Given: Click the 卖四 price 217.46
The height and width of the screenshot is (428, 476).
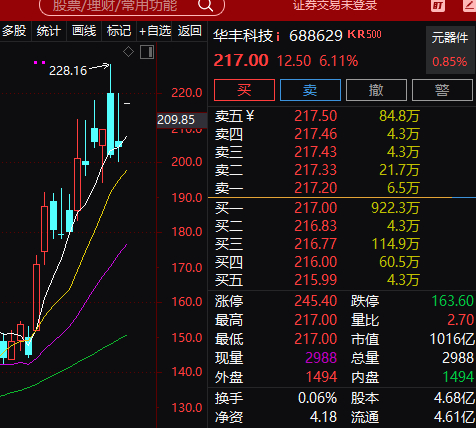Looking at the screenshot, I should [x=316, y=134].
